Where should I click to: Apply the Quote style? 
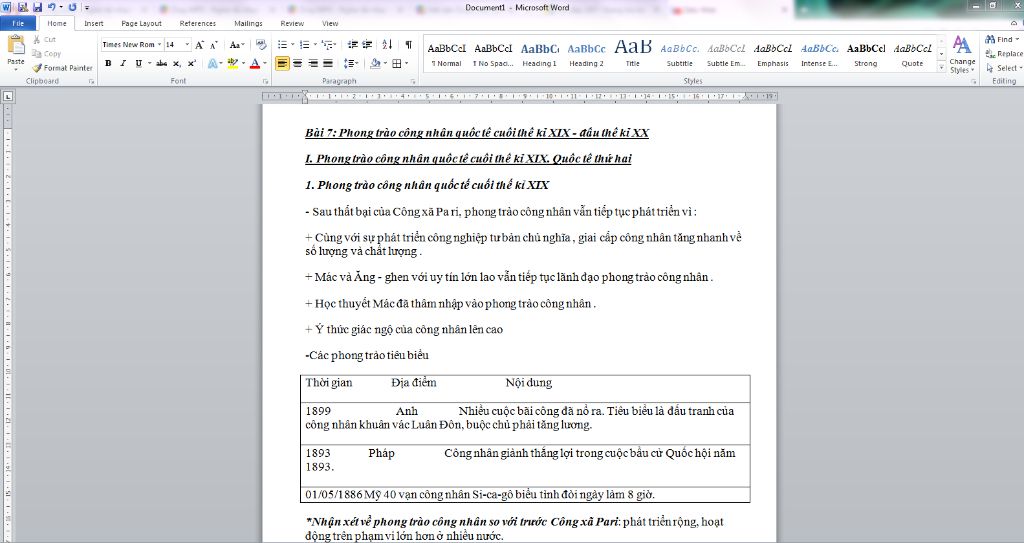[912, 54]
